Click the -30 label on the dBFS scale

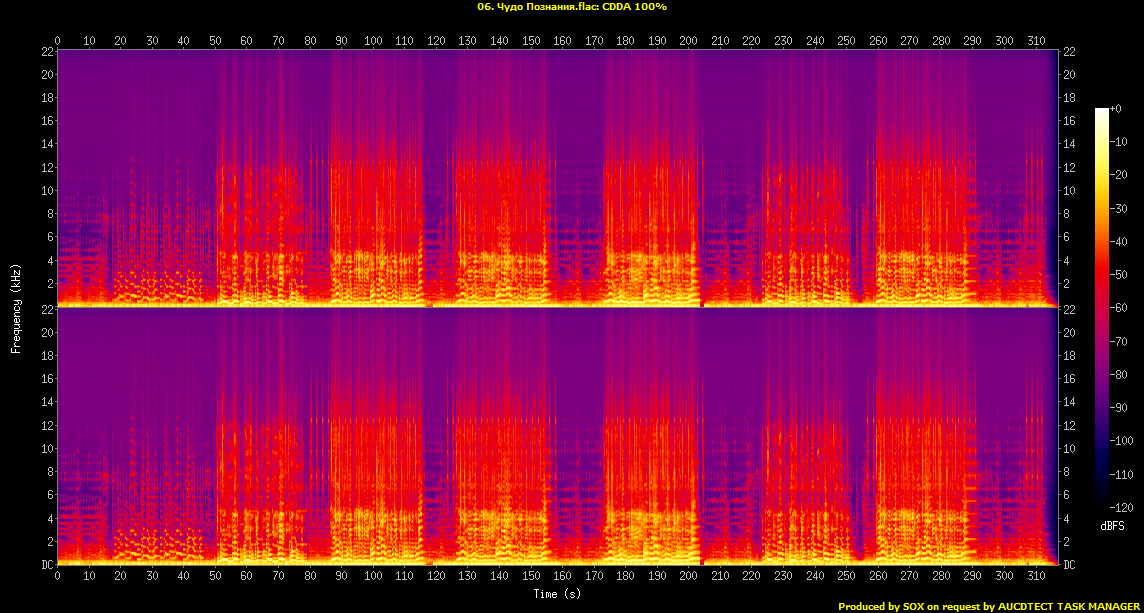click(1122, 208)
